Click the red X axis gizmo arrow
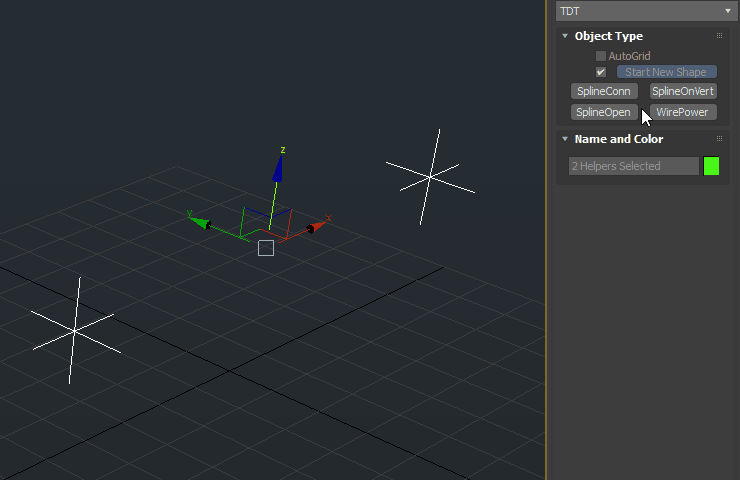740x480 pixels. pyautogui.click(x=317, y=227)
